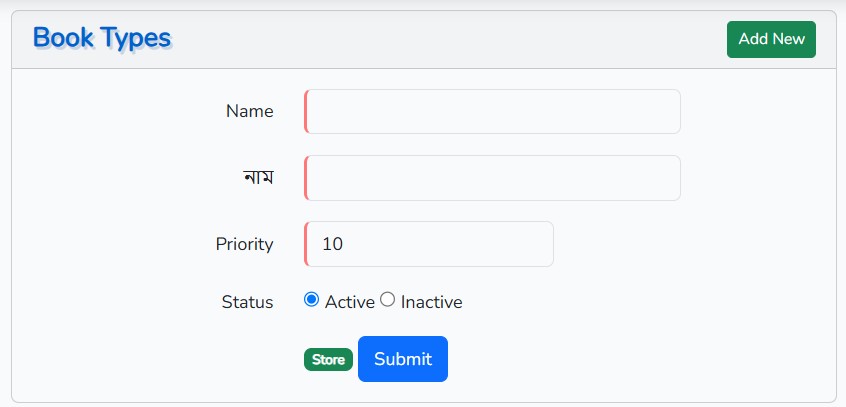The width and height of the screenshot is (846, 407).
Task: Click the red left edge of নাম field
Action: 305,178
